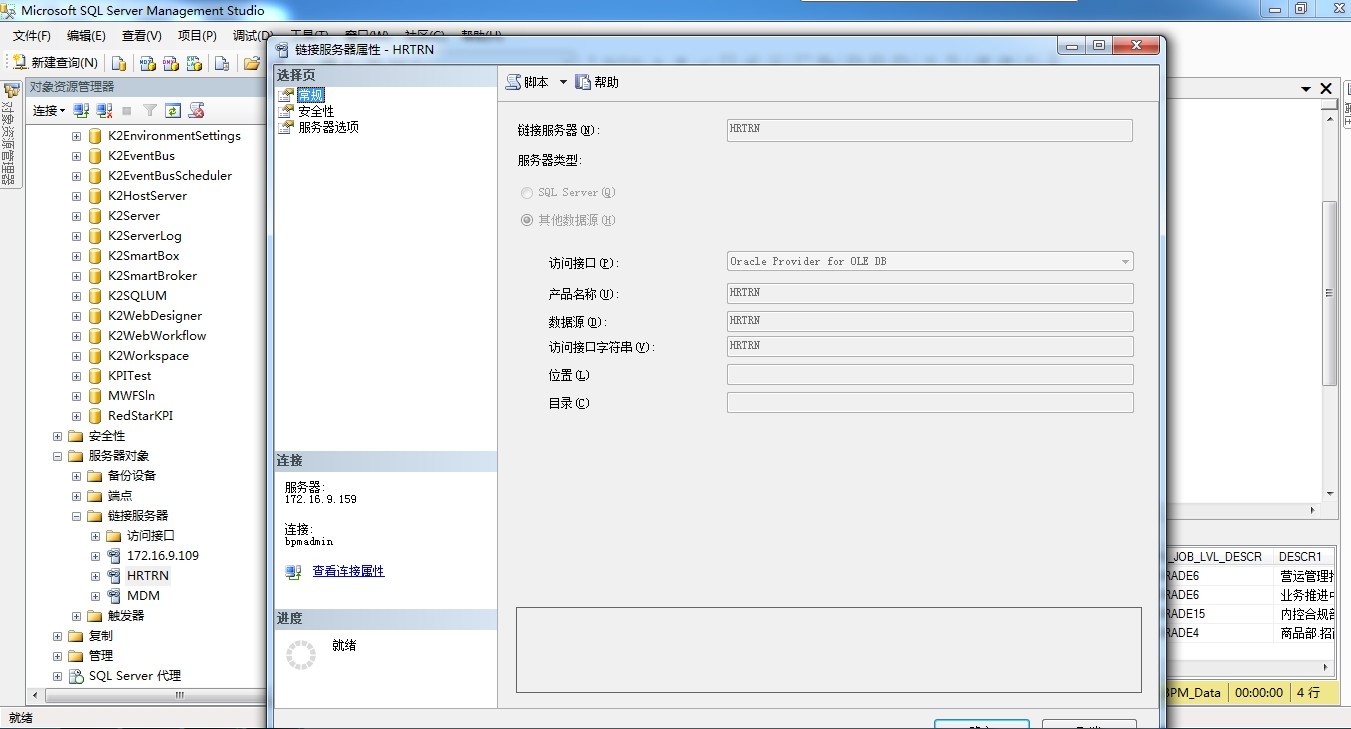Screen dimensions: 1351x729
Task: Click the MDM linked server icon
Action: 113,596
